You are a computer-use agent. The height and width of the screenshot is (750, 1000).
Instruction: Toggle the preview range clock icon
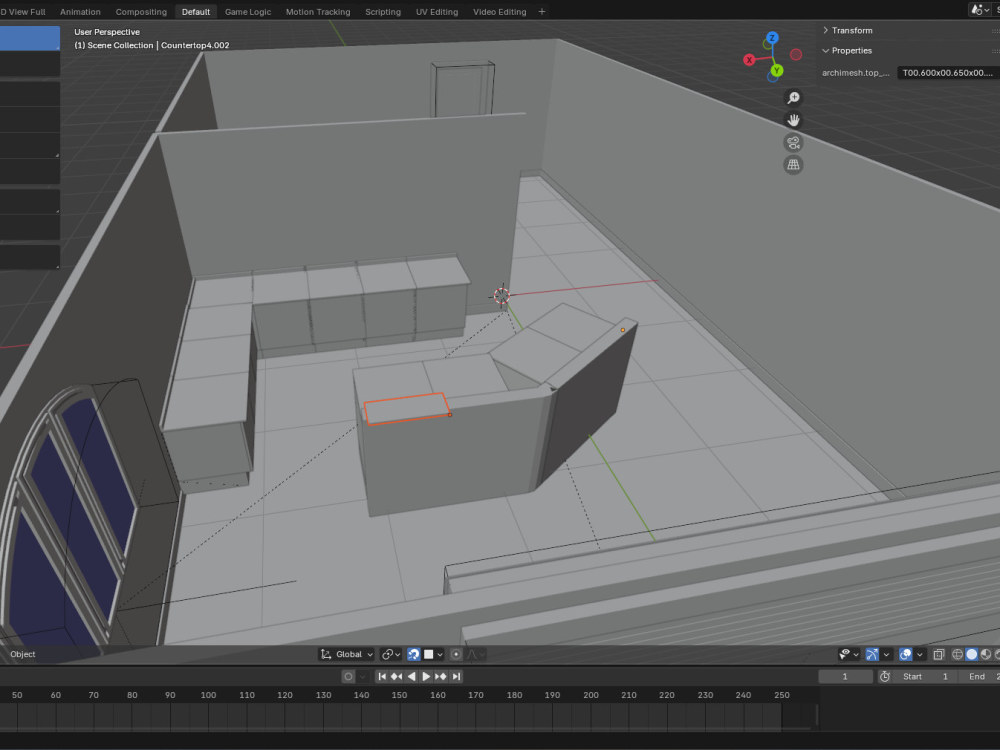click(x=885, y=677)
